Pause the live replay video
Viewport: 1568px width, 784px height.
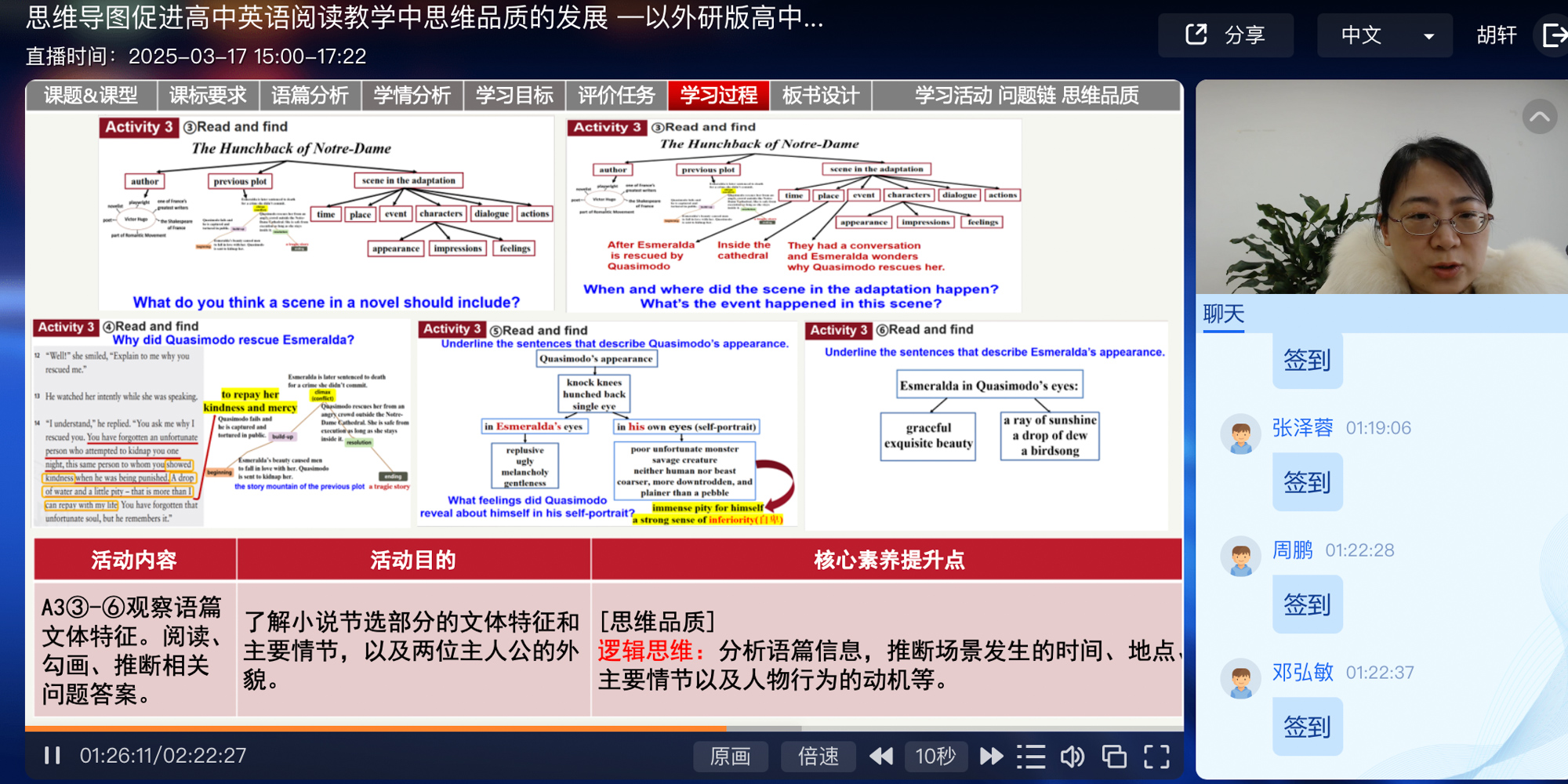[x=53, y=755]
